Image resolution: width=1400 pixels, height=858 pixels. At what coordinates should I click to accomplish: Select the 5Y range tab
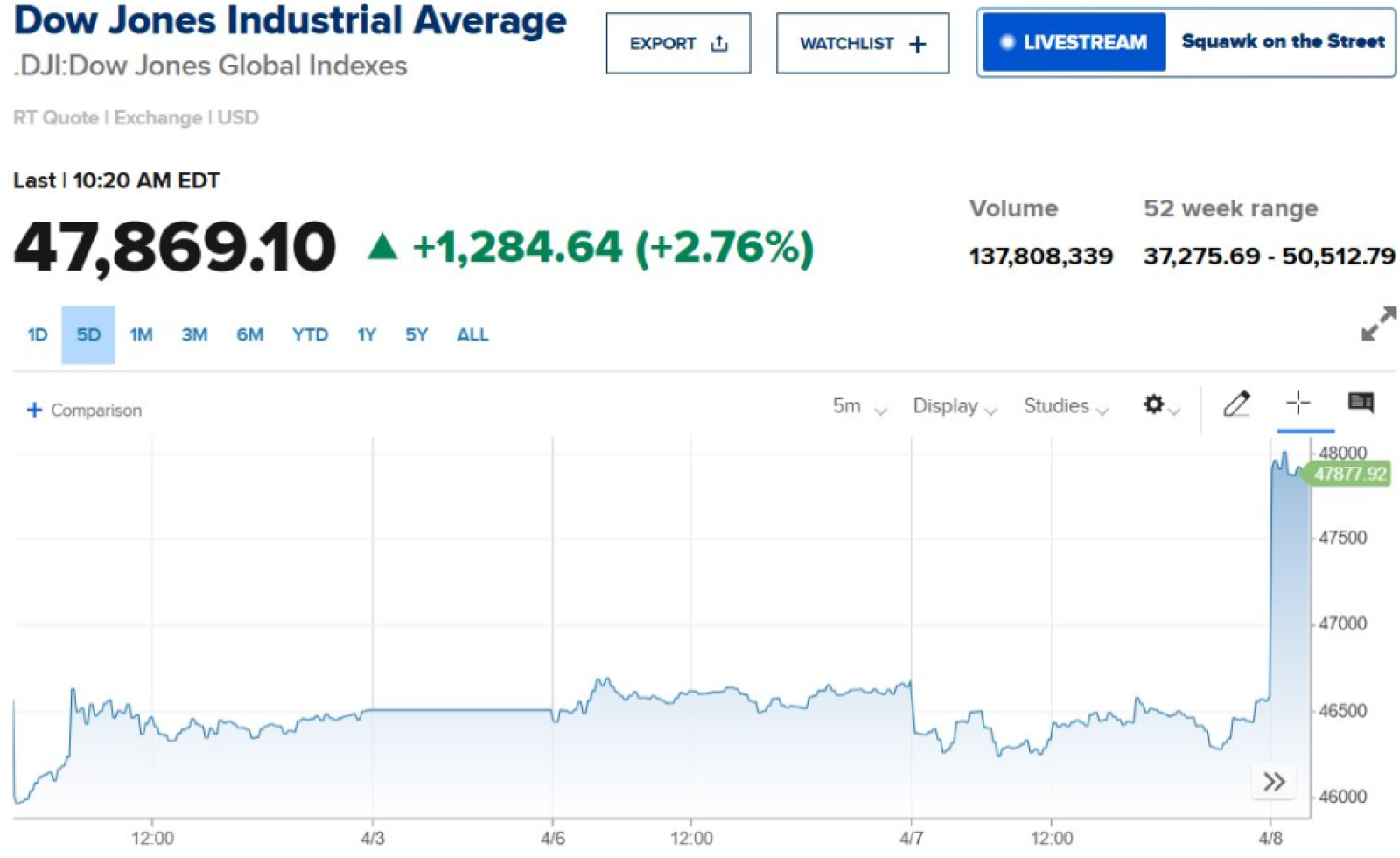(416, 334)
